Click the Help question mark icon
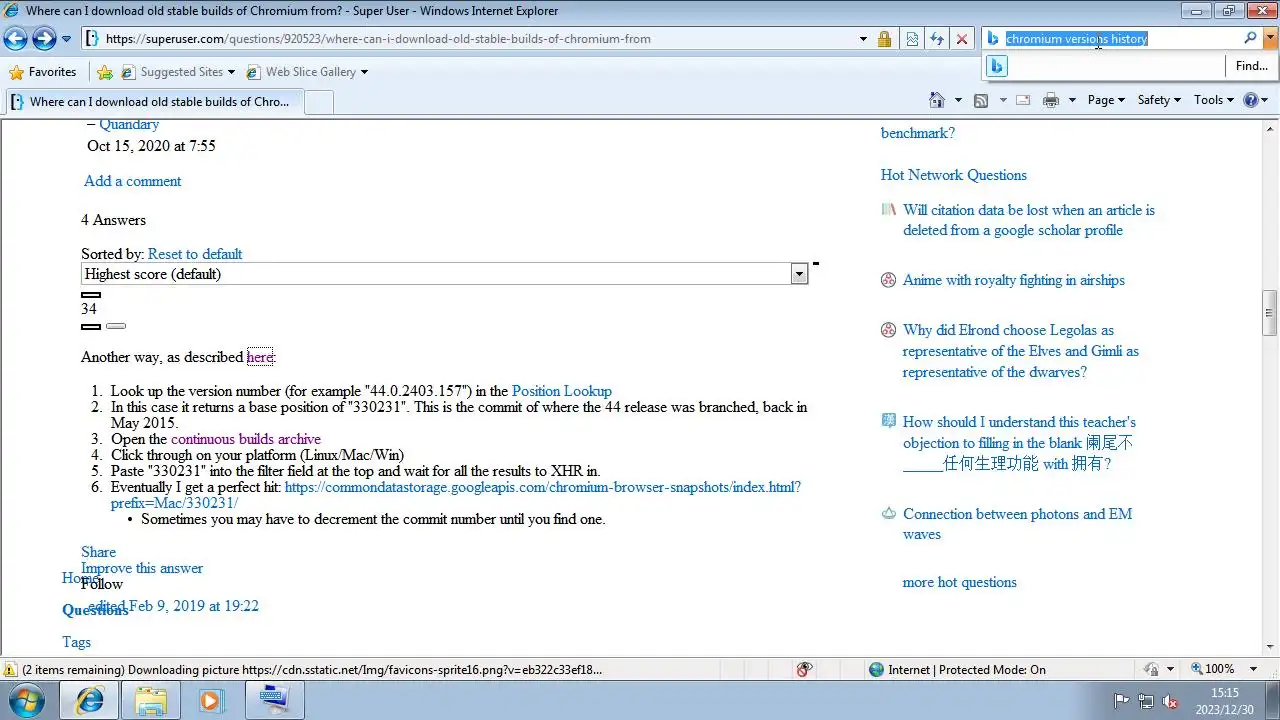 tap(1250, 100)
